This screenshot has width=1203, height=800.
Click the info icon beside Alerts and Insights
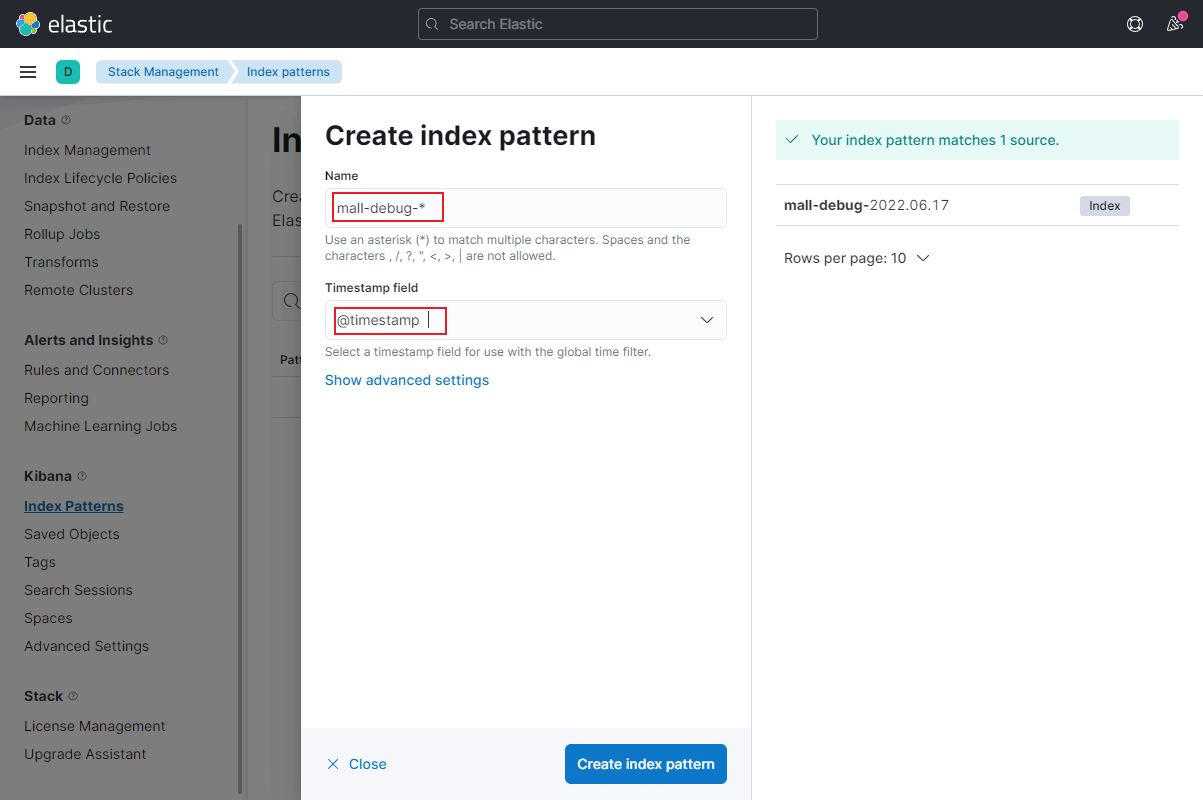point(163,340)
